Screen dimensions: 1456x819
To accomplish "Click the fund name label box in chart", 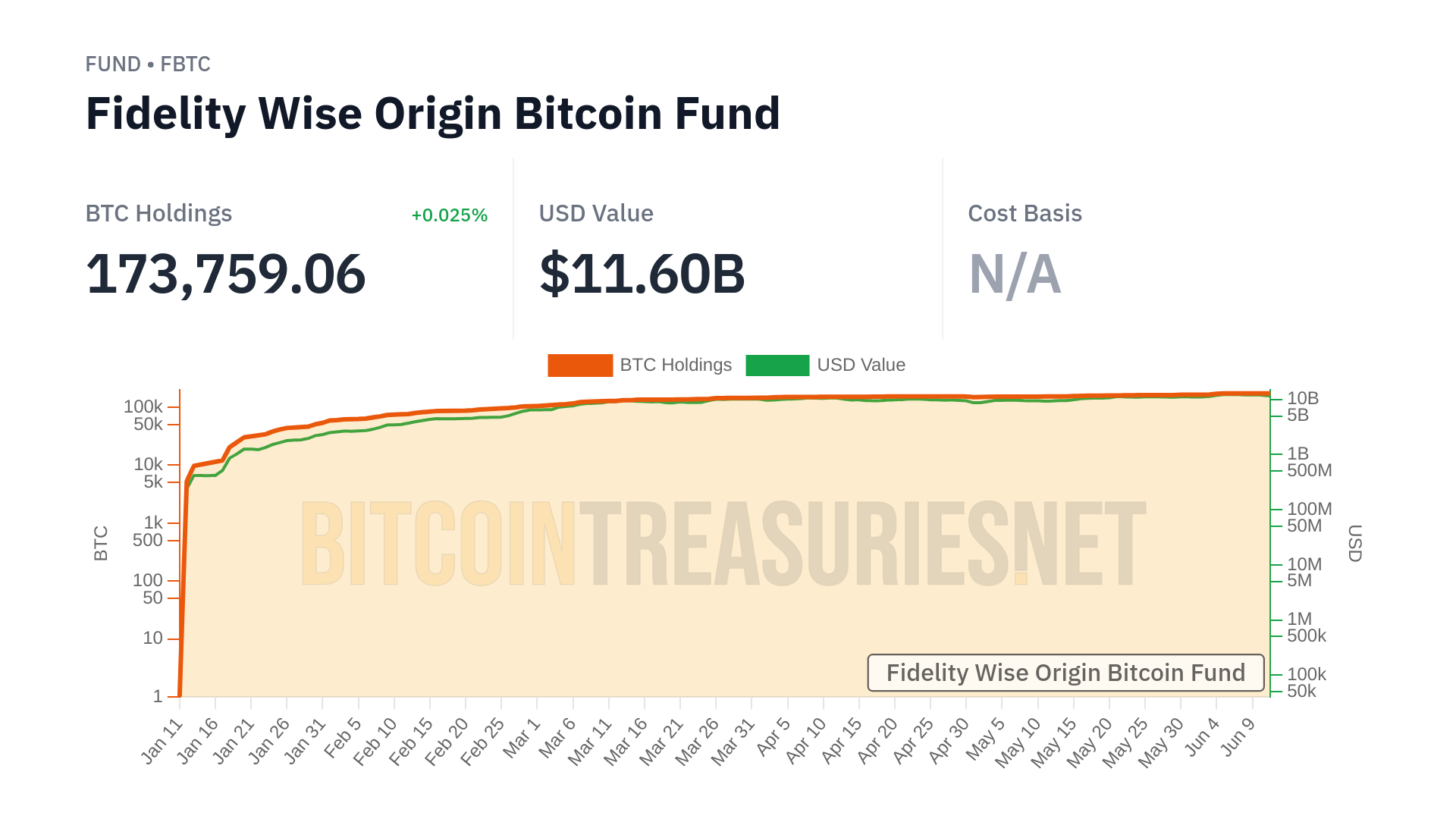I will pyautogui.click(x=1065, y=673).
